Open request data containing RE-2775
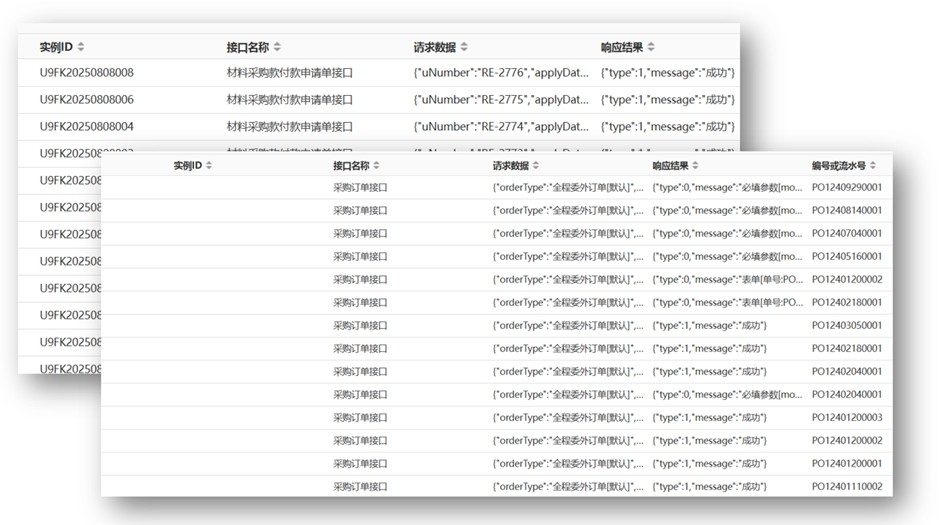The width and height of the screenshot is (940, 525). click(x=501, y=99)
